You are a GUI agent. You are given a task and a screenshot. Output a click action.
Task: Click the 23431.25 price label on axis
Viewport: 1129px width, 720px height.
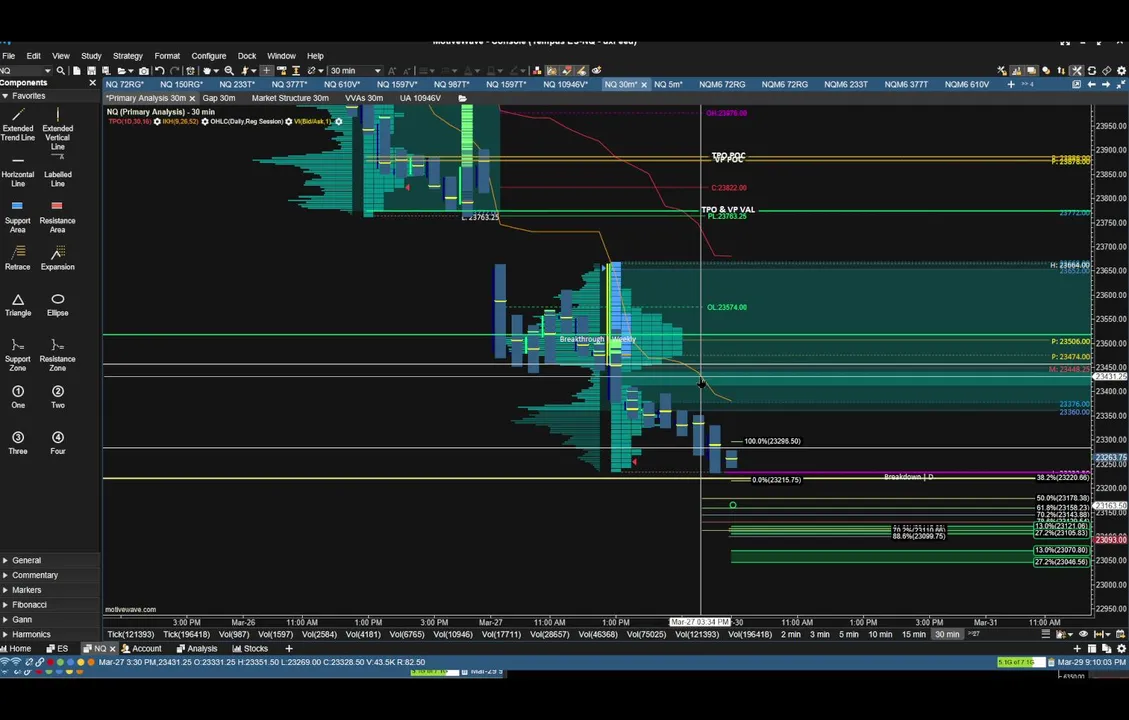point(1111,377)
